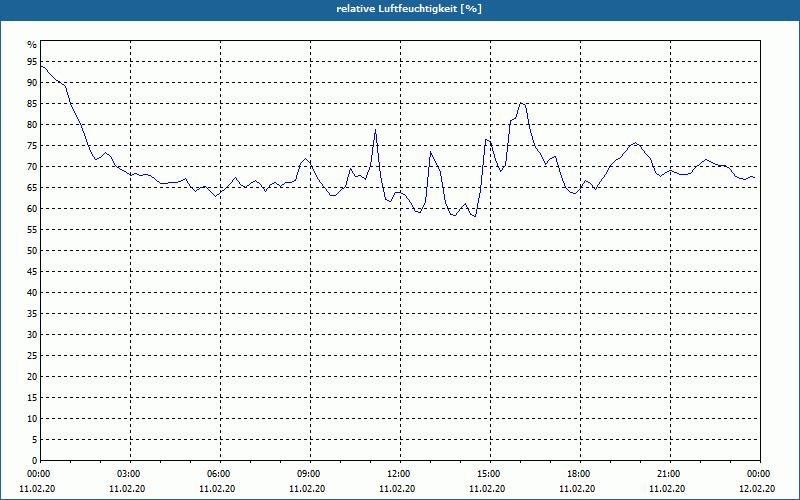The image size is (800, 500).
Task: Select the 11.02.20 date under 12:00
Action: [397, 489]
